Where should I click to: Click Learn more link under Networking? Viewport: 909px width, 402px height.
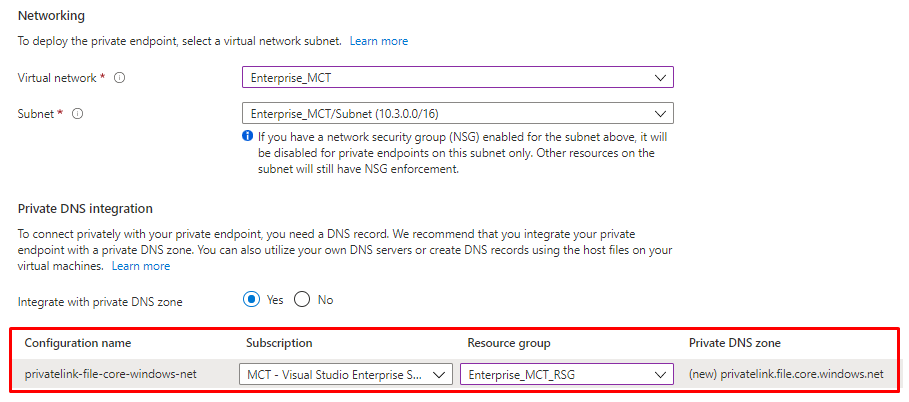tap(379, 41)
